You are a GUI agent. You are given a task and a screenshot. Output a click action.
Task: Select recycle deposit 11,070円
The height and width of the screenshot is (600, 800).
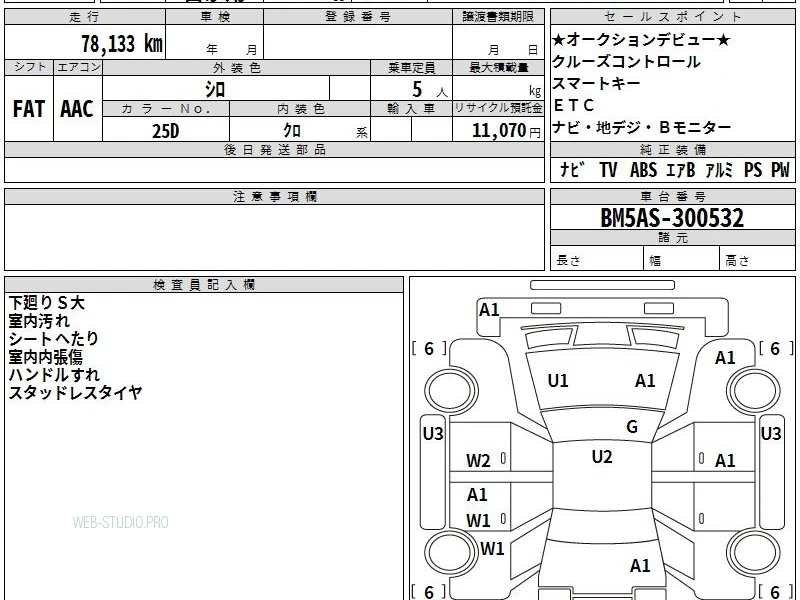pyautogui.click(x=506, y=131)
